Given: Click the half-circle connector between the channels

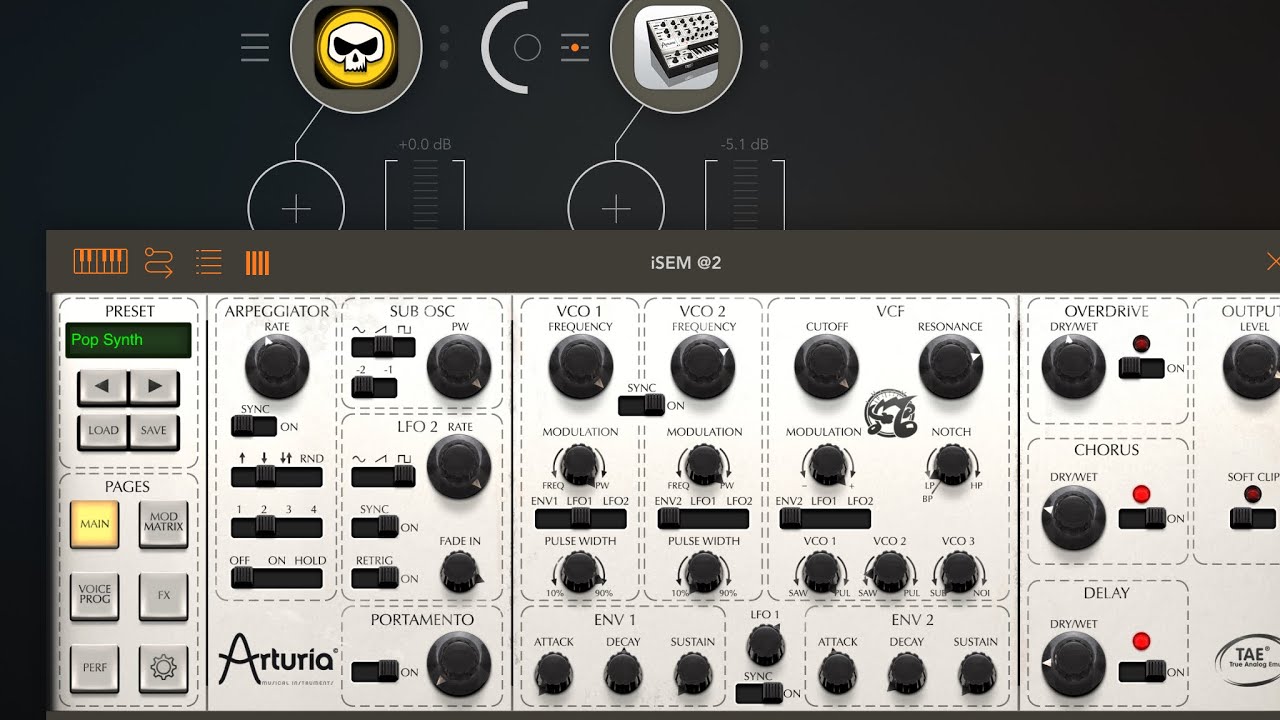Looking at the screenshot, I should 510,47.
